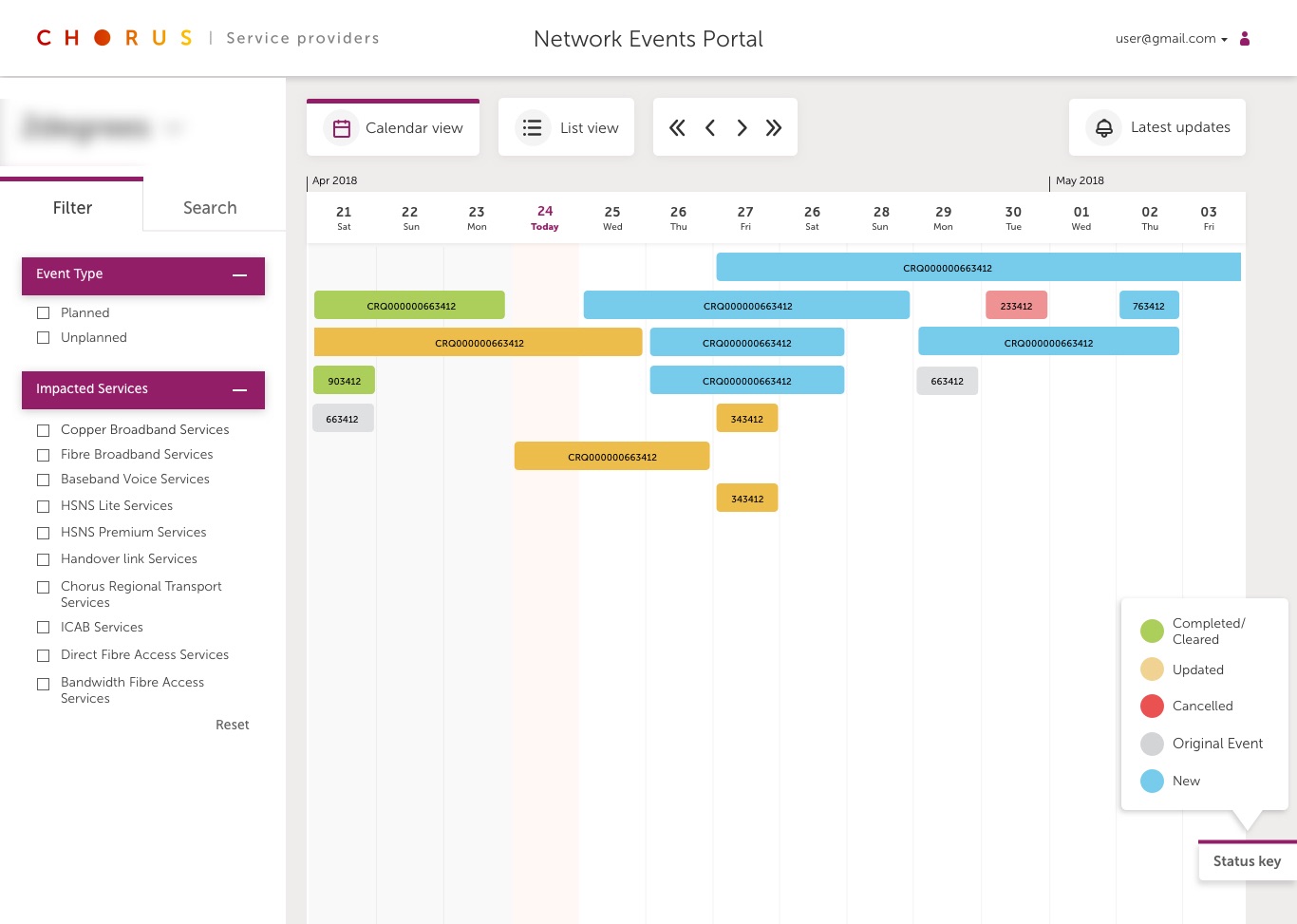Image resolution: width=1297 pixels, height=924 pixels.
Task: Click the Chorus logo
Action: 115,38
